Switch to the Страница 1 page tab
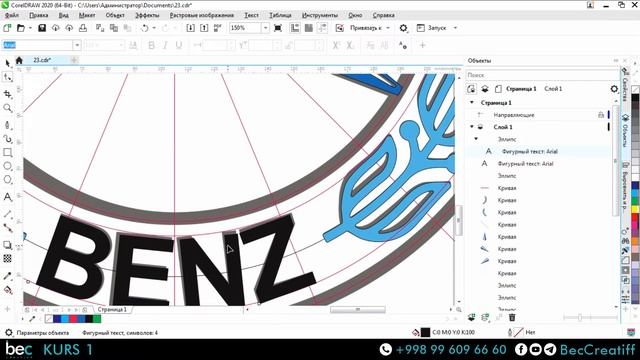Viewport: 640px width, 360px height. tap(112, 309)
